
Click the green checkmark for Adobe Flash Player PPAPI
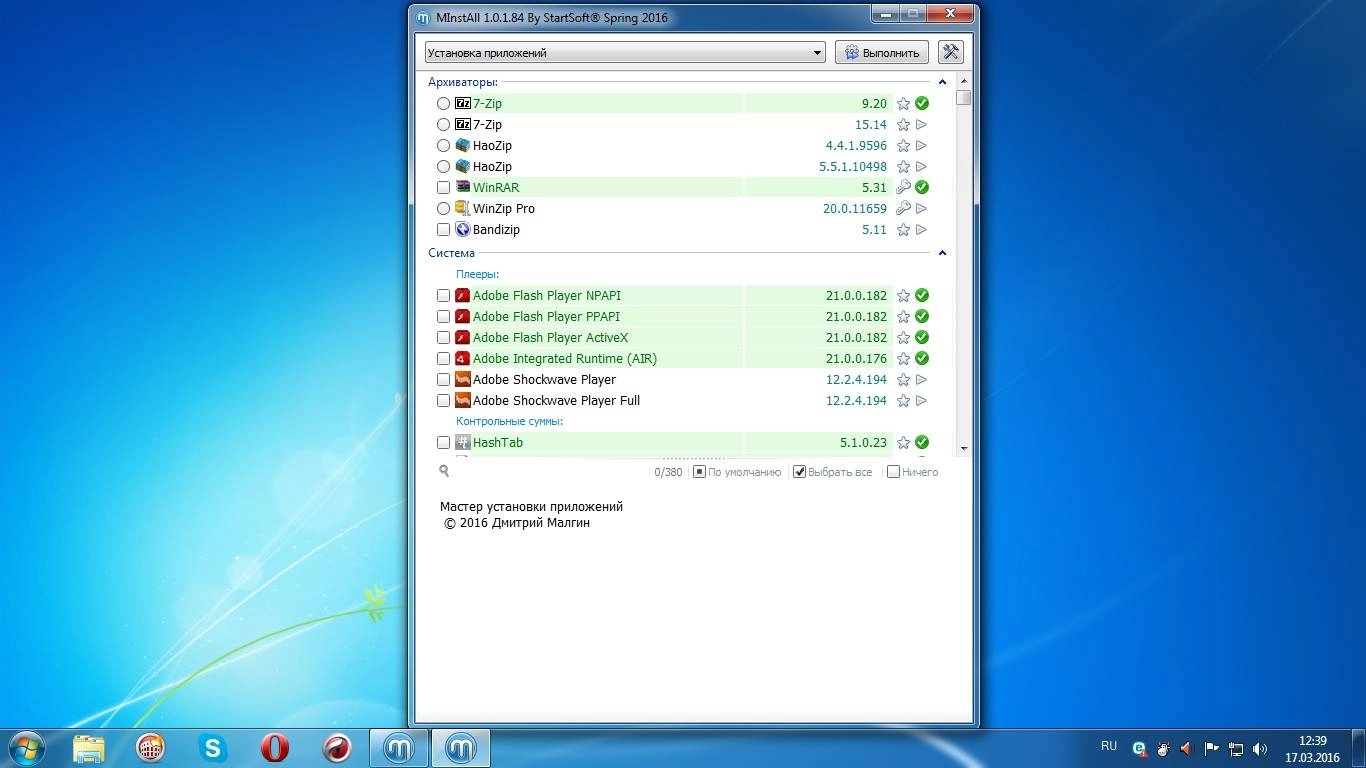tap(922, 316)
